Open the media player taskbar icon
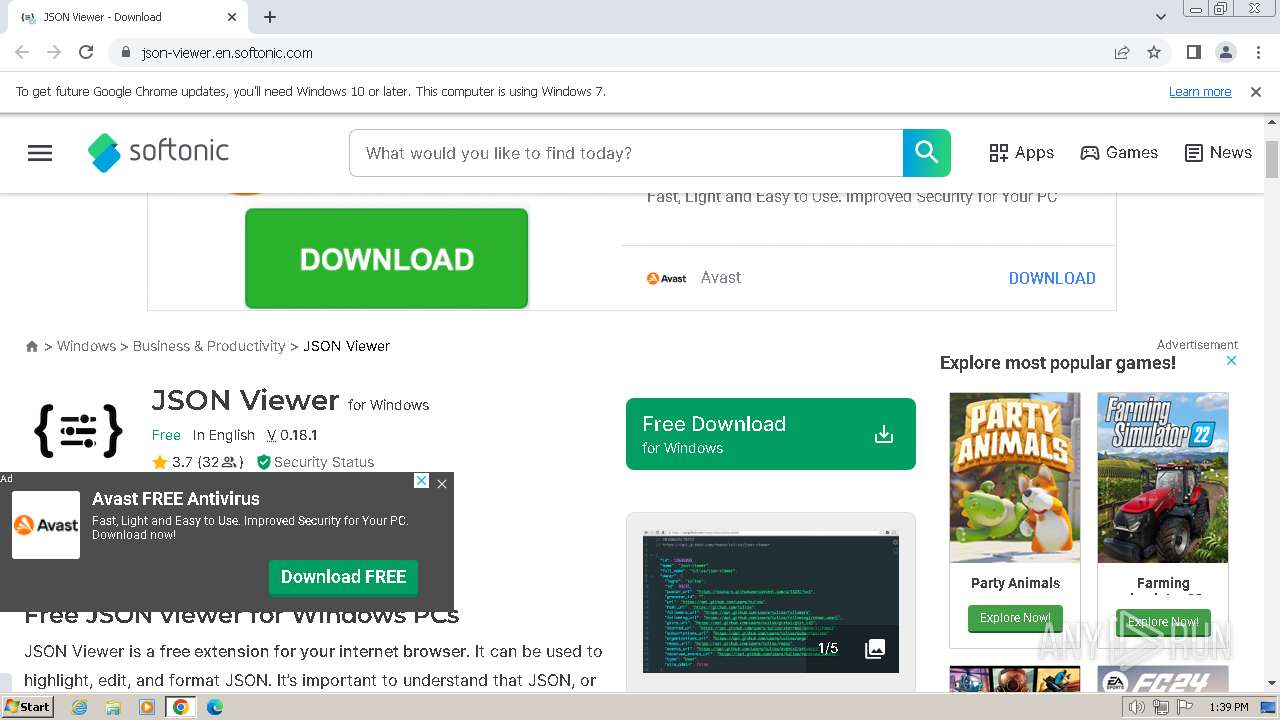The height and width of the screenshot is (720, 1280). (x=147, y=707)
